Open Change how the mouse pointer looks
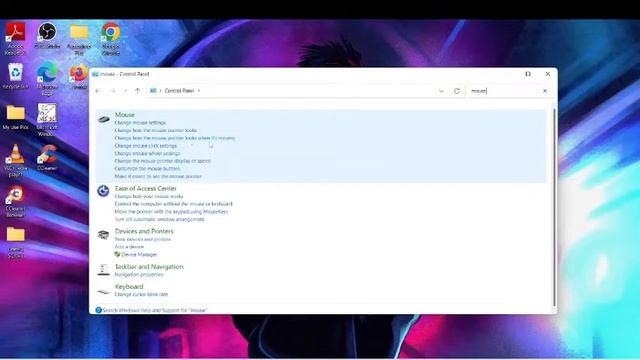 click(x=156, y=130)
